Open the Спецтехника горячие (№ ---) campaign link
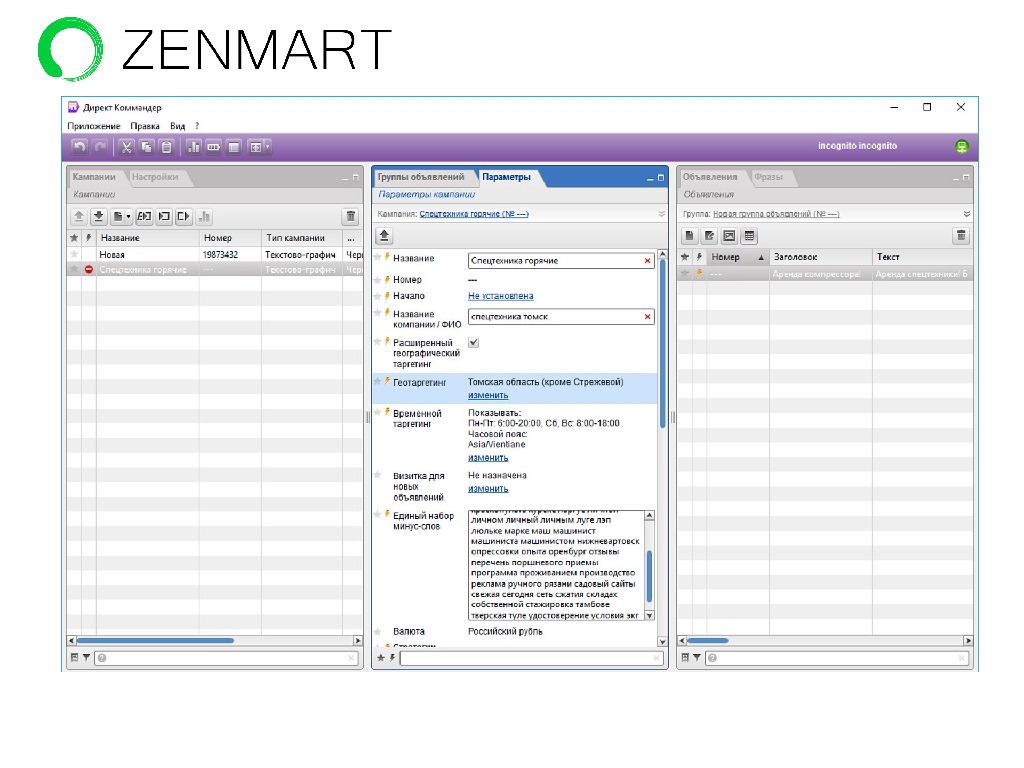 pyautogui.click(x=474, y=214)
